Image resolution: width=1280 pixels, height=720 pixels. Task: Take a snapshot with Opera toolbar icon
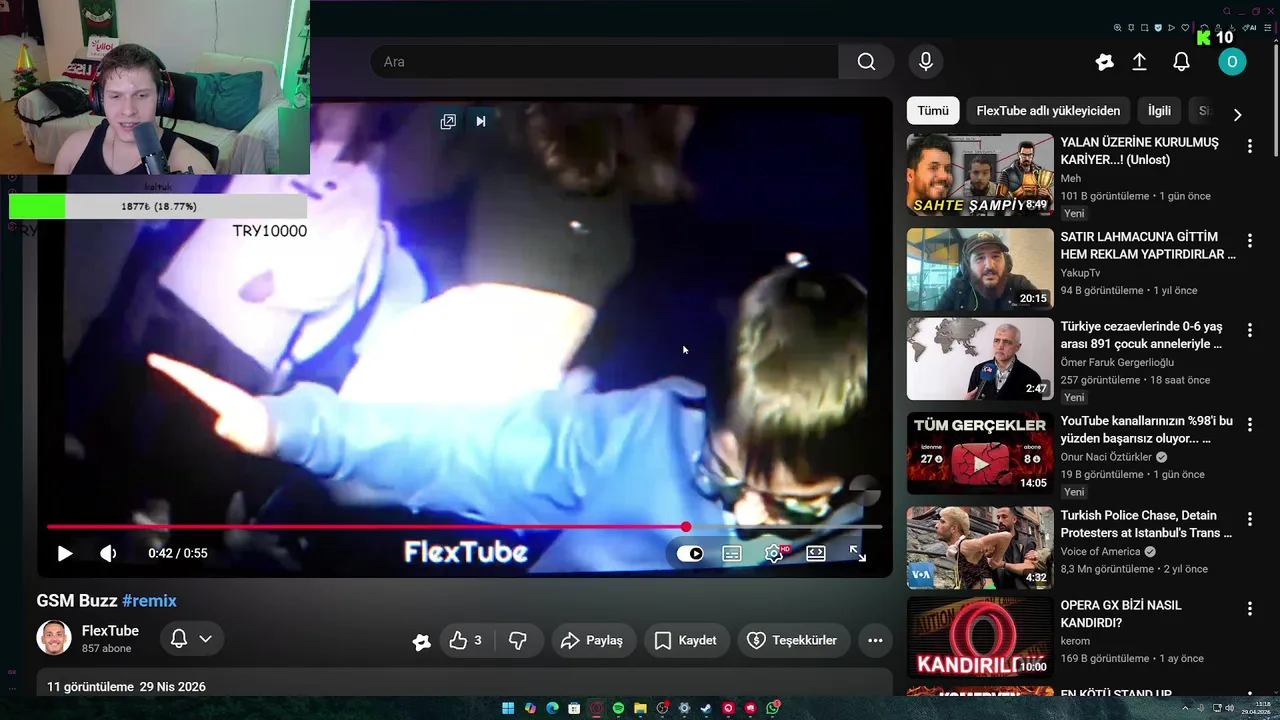coord(1144,28)
